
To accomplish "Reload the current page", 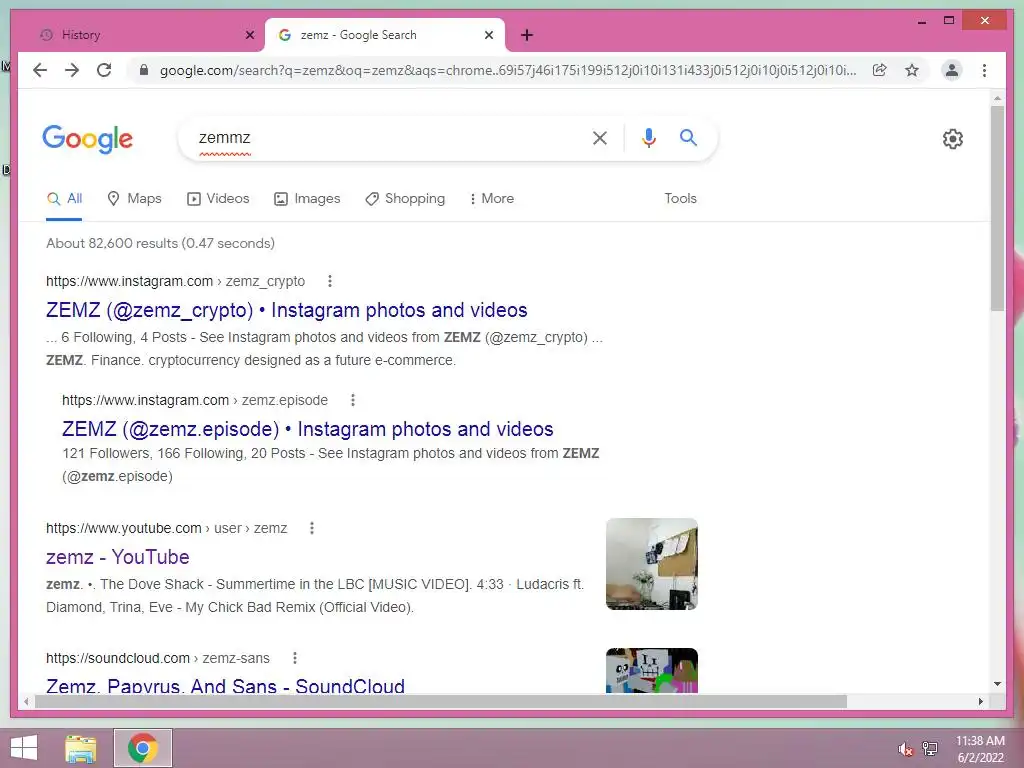I will pyautogui.click(x=104, y=70).
